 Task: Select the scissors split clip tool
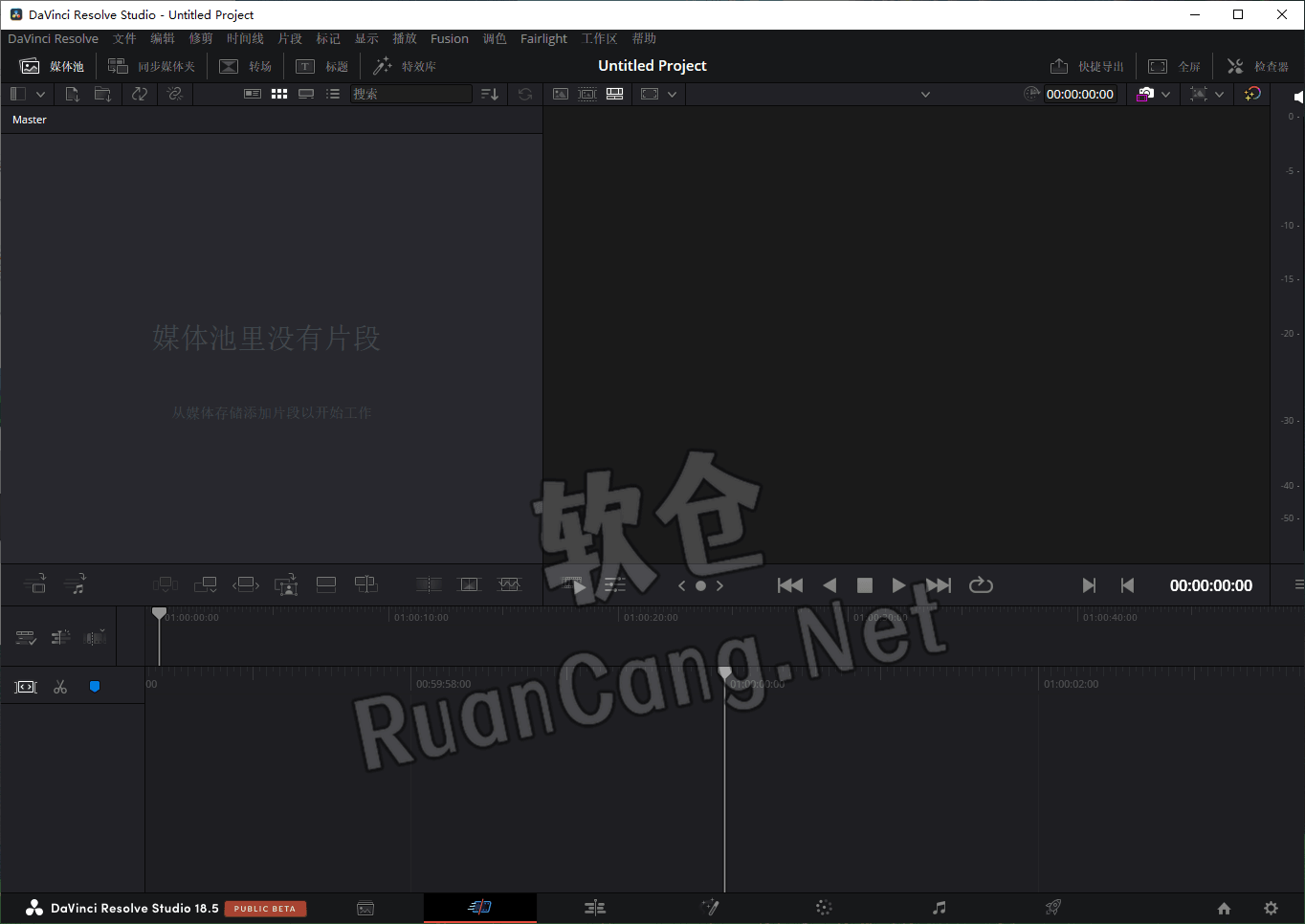tap(60, 687)
